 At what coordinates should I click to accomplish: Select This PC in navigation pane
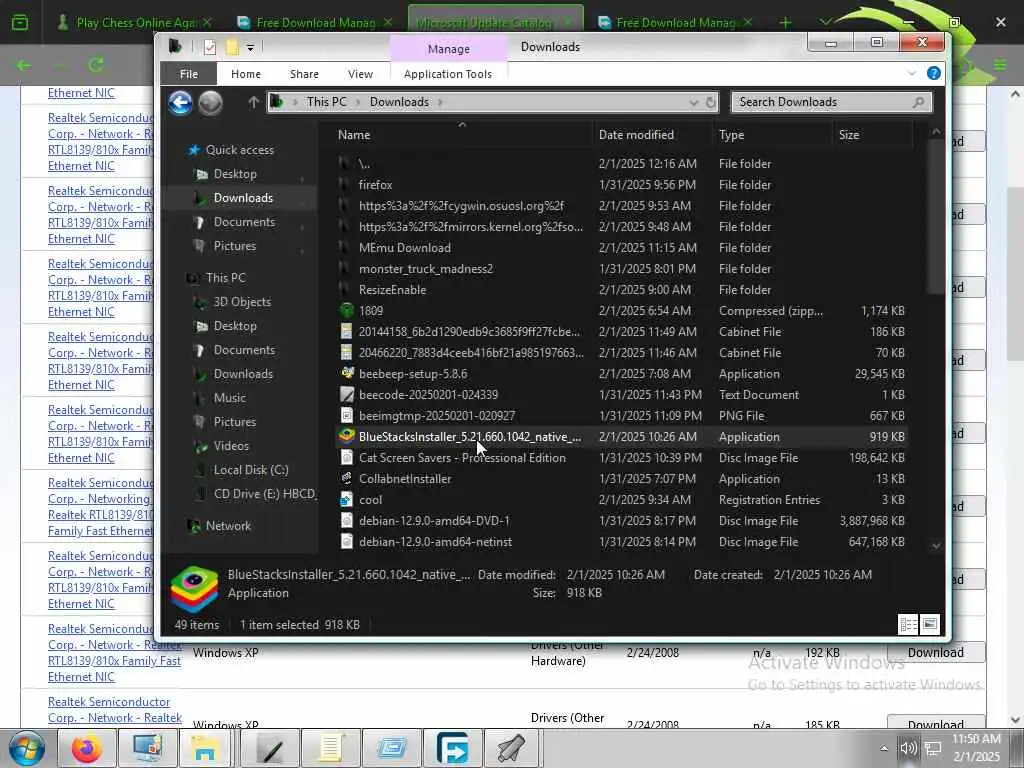[225, 278]
